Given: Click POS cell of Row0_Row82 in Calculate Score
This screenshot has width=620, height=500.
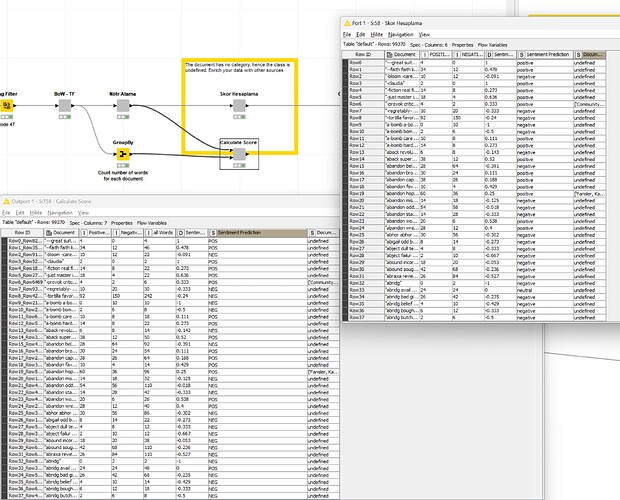Looking at the screenshot, I should (x=257, y=241).
